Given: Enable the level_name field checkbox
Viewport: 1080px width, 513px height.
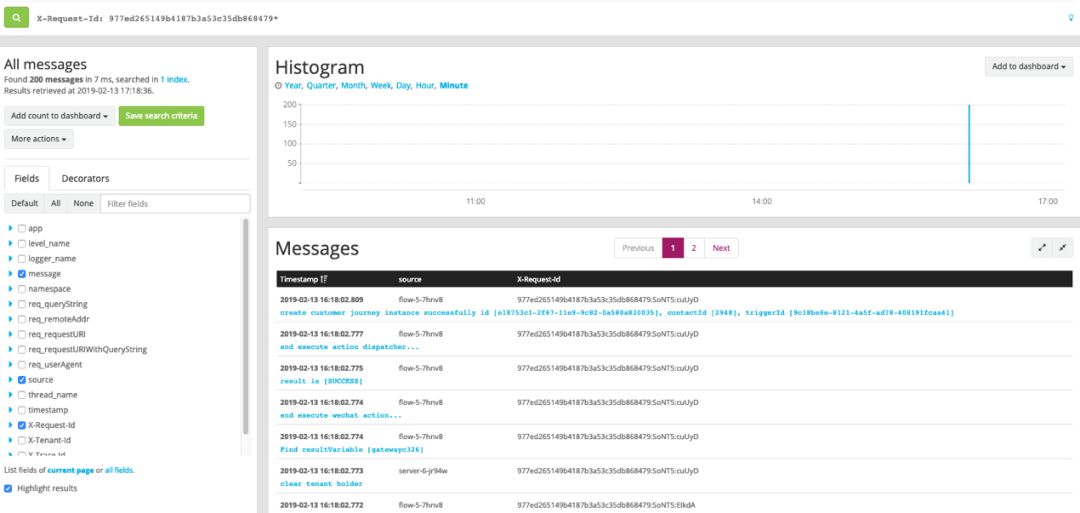Looking at the screenshot, I should [22, 244].
